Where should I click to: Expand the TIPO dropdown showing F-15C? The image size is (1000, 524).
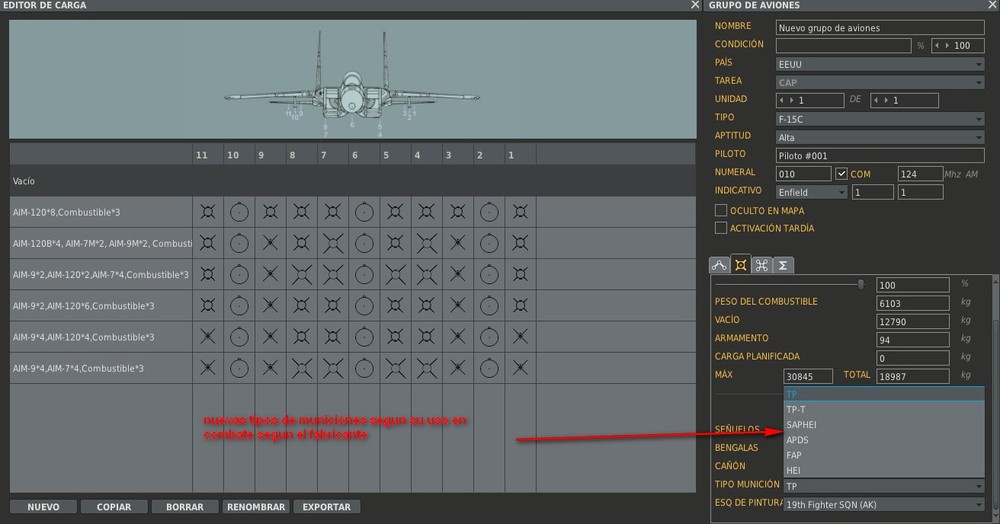coord(880,119)
